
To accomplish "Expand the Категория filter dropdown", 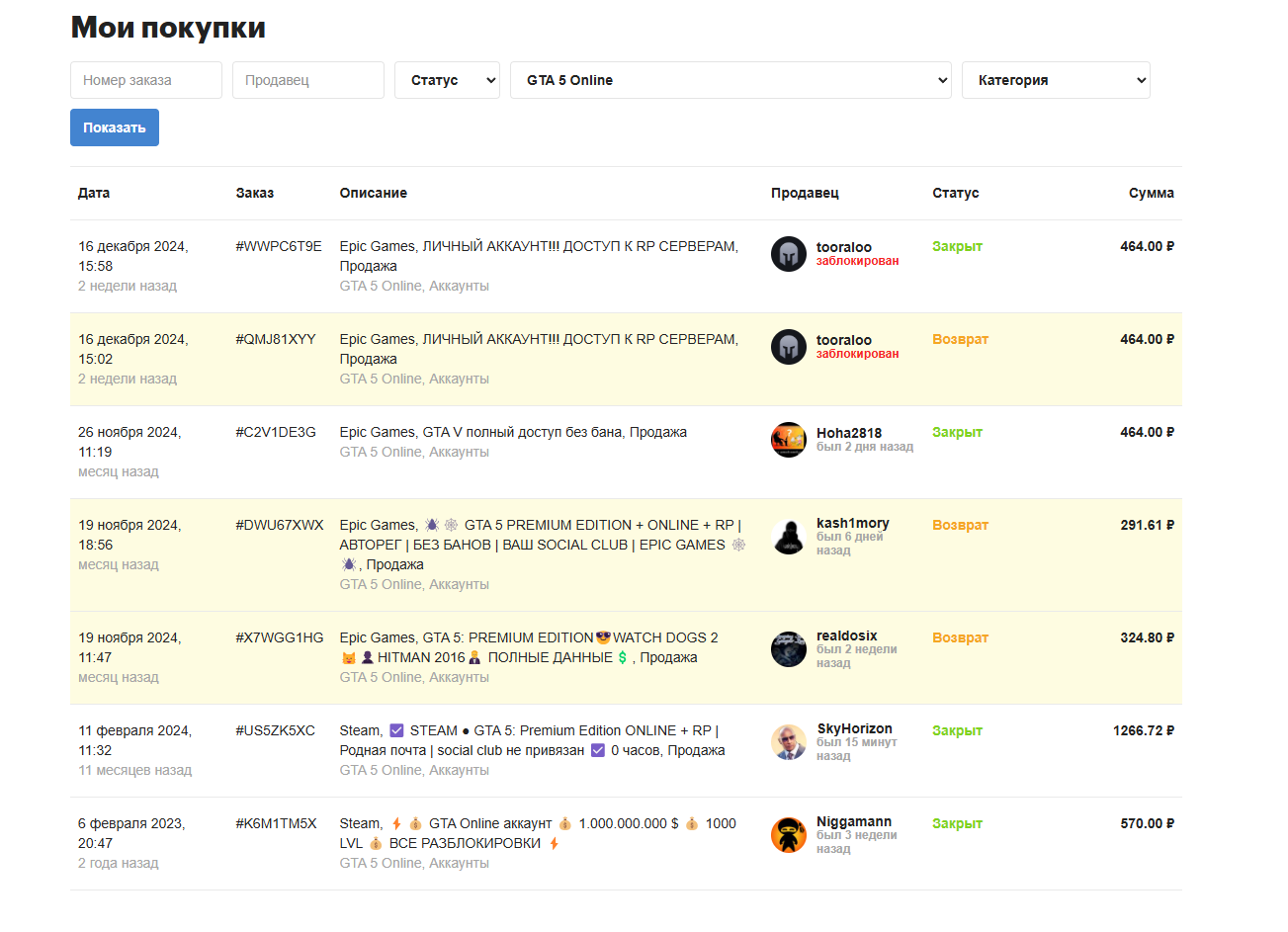I will (x=1056, y=80).
